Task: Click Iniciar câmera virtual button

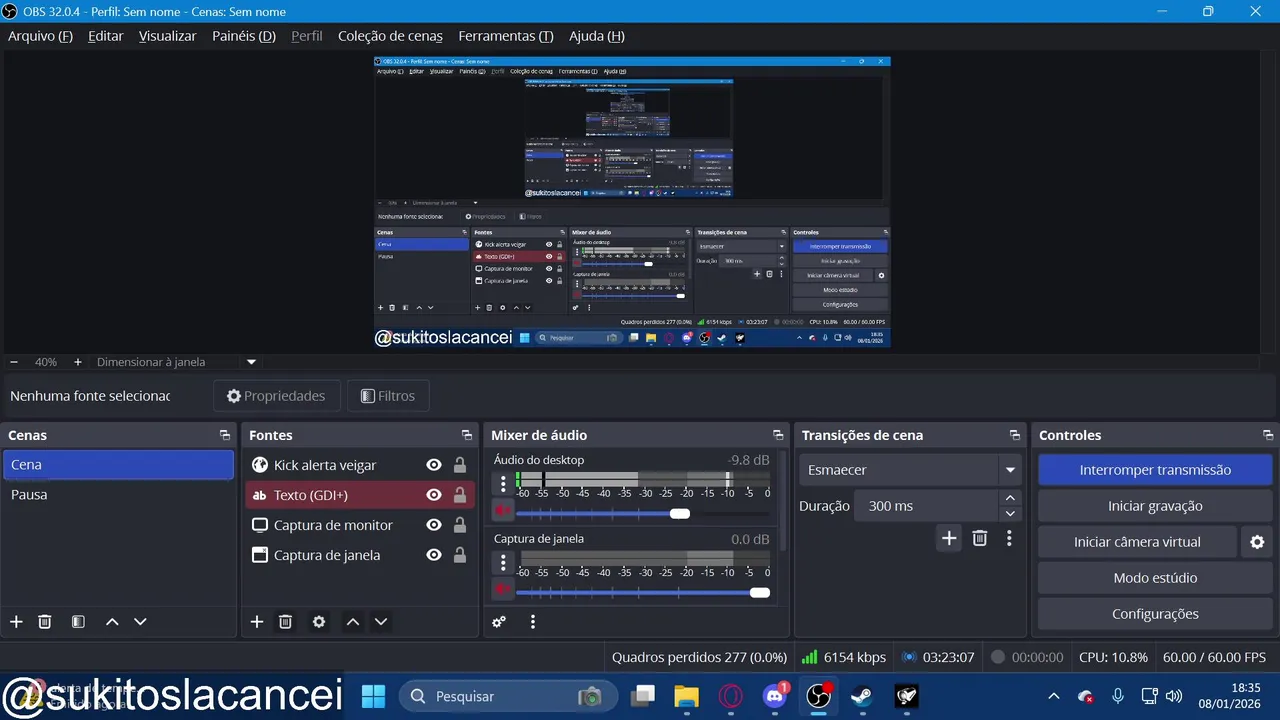Action: [1137, 542]
